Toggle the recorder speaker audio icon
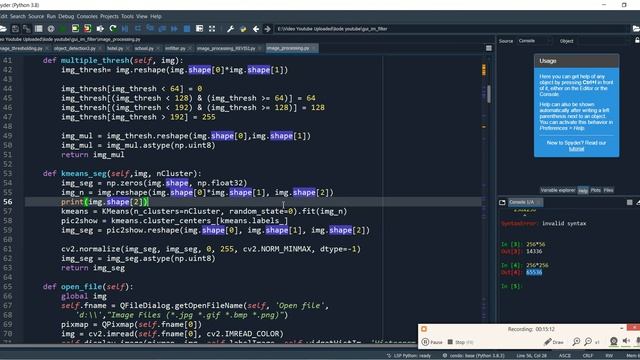 [x=627, y=341]
